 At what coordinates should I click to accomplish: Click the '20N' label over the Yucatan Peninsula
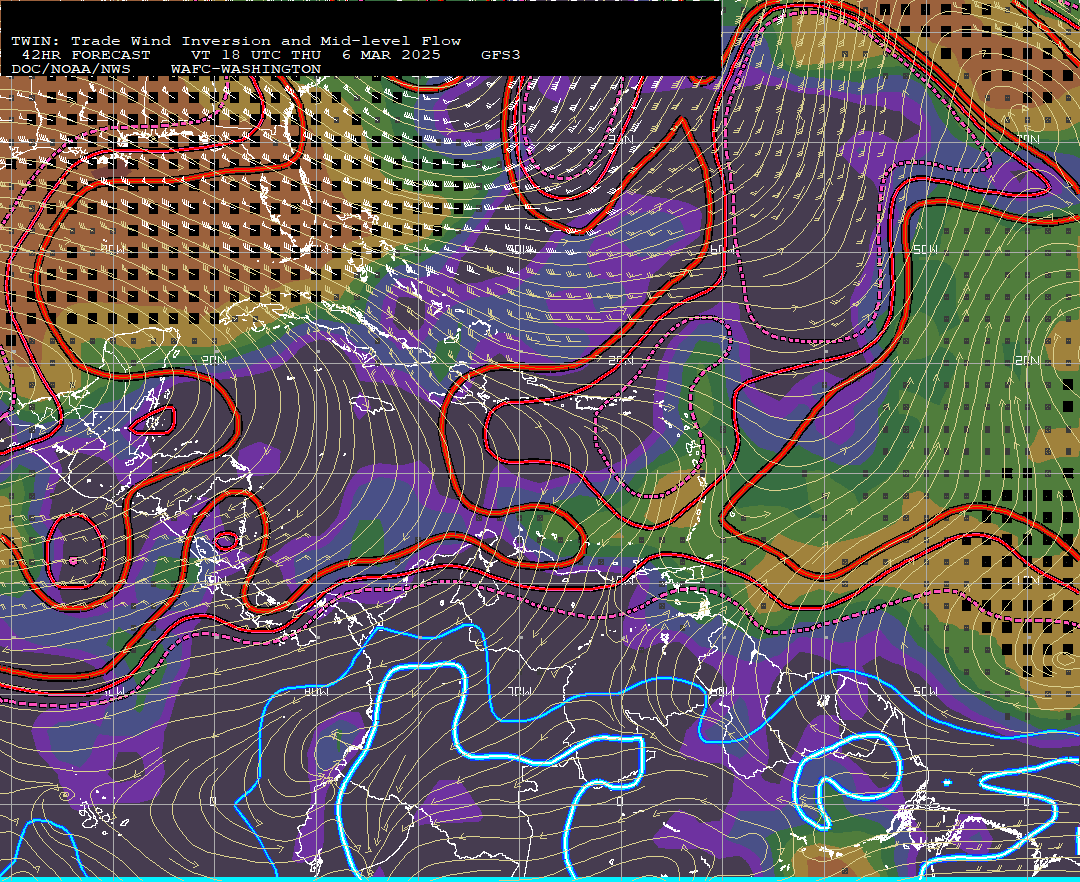pos(214,360)
